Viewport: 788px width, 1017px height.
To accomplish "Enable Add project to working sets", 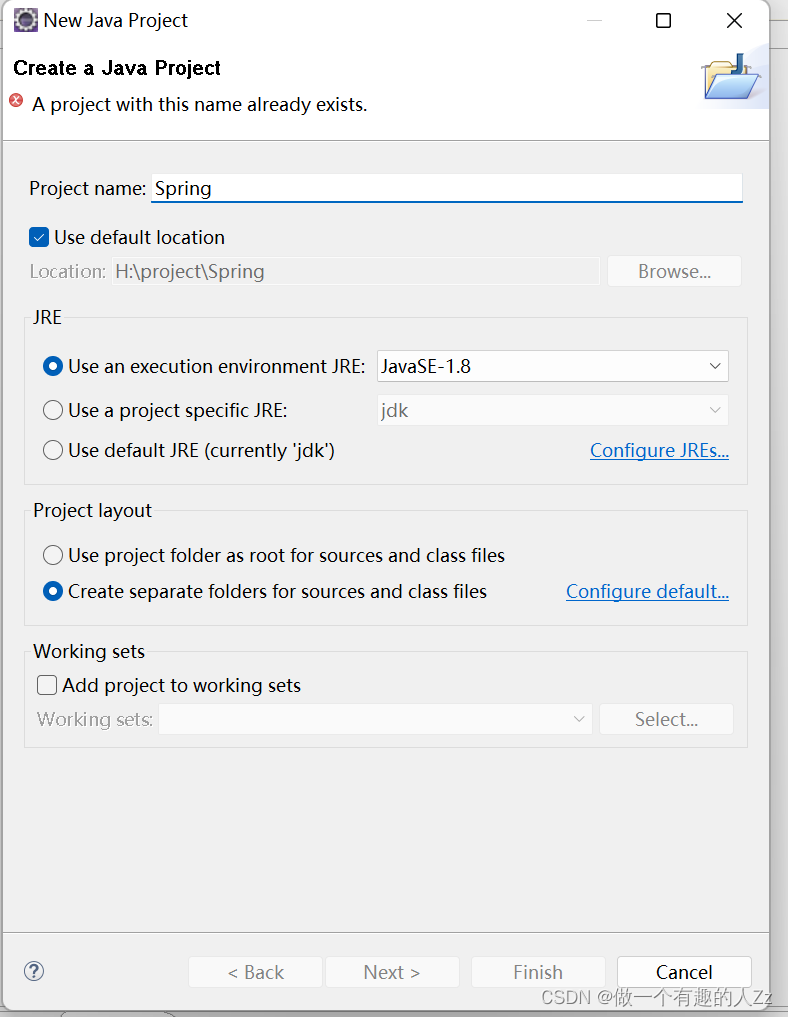I will pos(47,685).
